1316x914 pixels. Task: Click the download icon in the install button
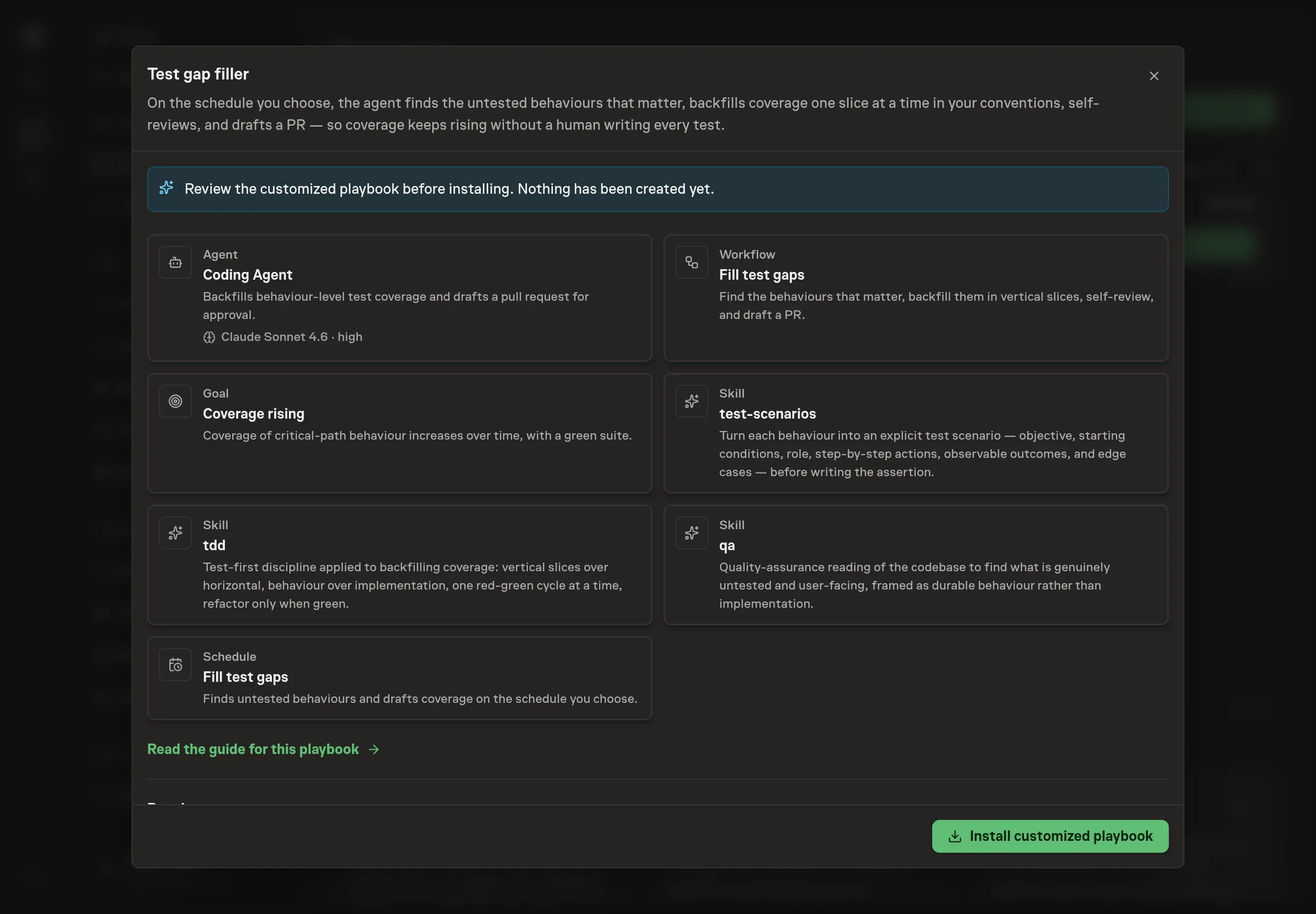click(954, 836)
